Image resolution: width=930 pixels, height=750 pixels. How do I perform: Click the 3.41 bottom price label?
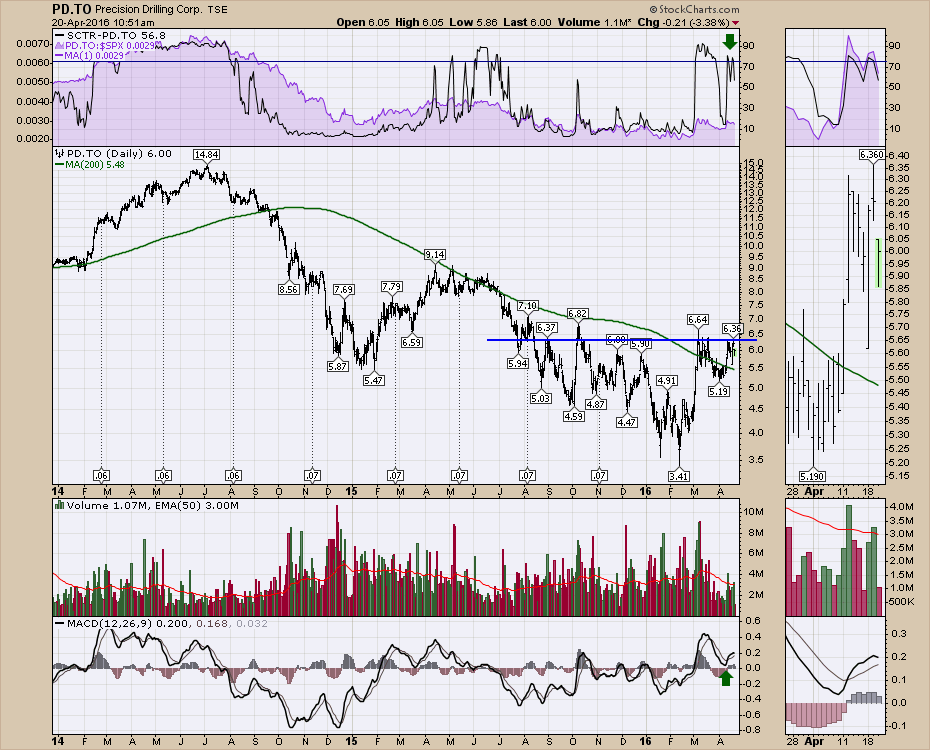[679, 475]
